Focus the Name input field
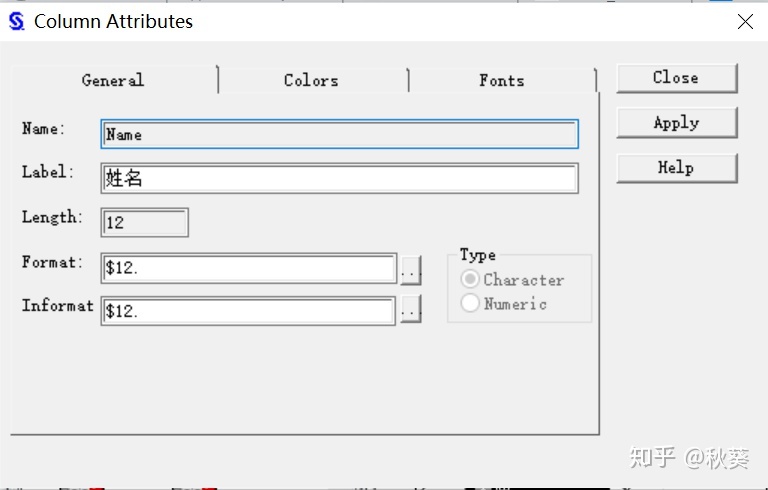This screenshot has height=490, width=768. pos(339,134)
